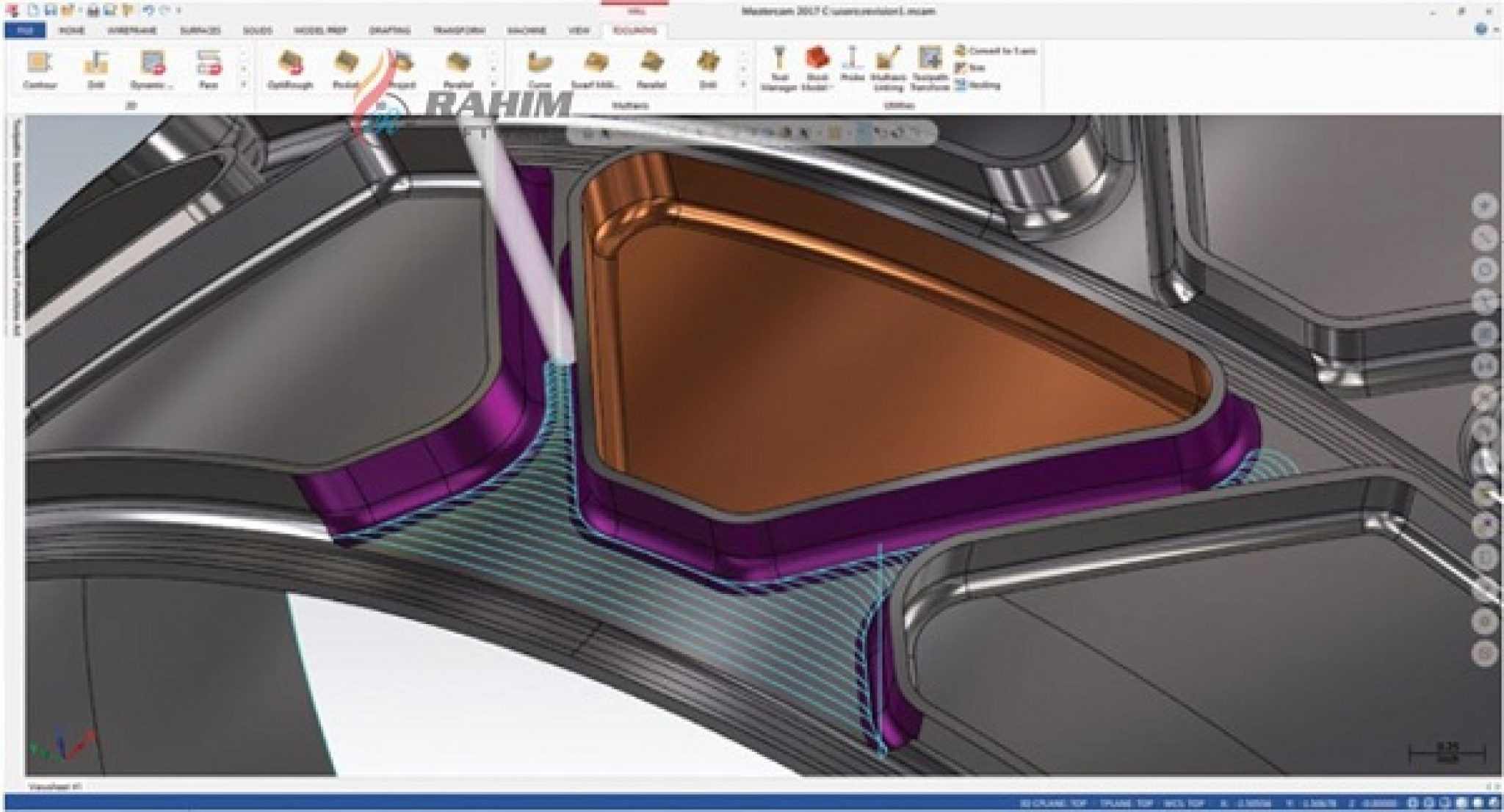Click Convert to 5-axis button

(x=997, y=51)
